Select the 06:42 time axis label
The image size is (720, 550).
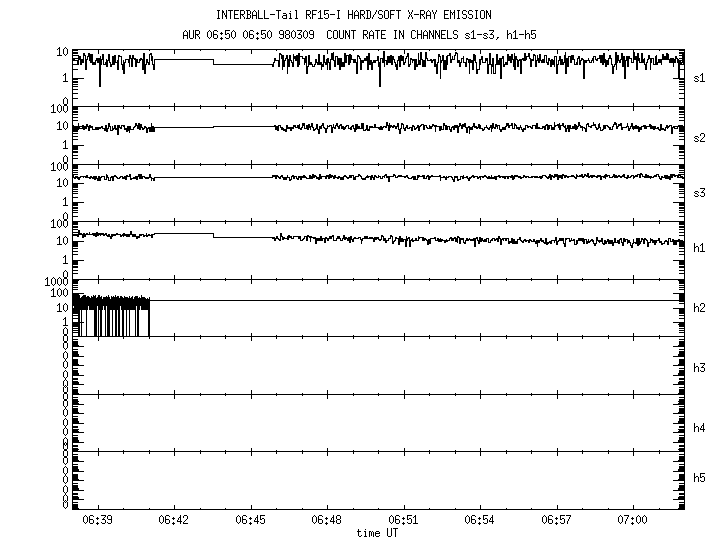174,521
